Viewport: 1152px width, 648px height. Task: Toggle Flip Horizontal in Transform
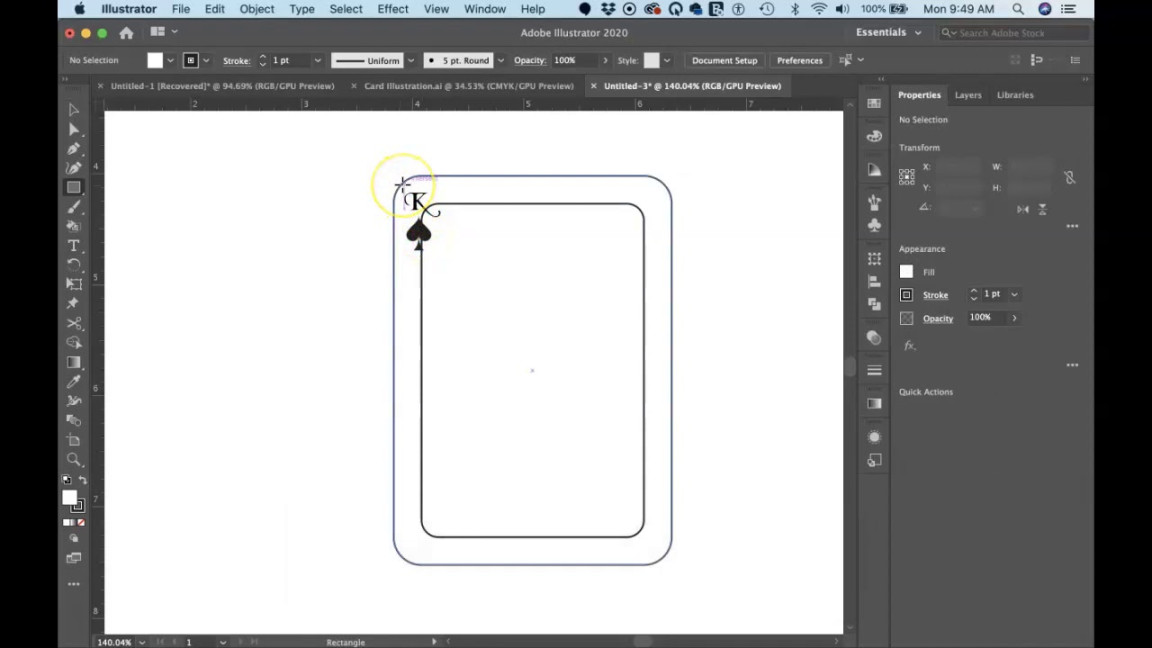(1023, 209)
